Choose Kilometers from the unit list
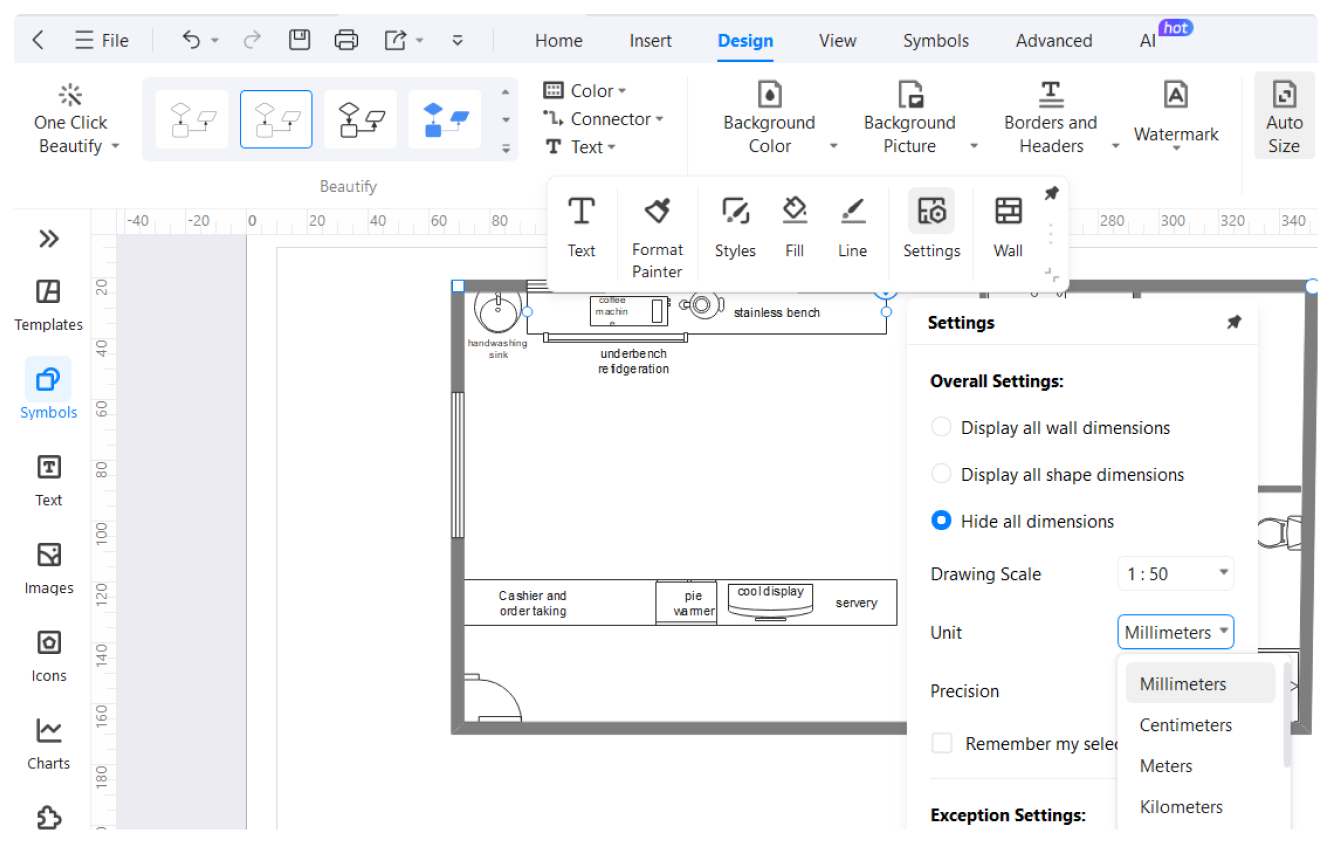The width and height of the screenshot is (1332, 844). (1200, 807)
